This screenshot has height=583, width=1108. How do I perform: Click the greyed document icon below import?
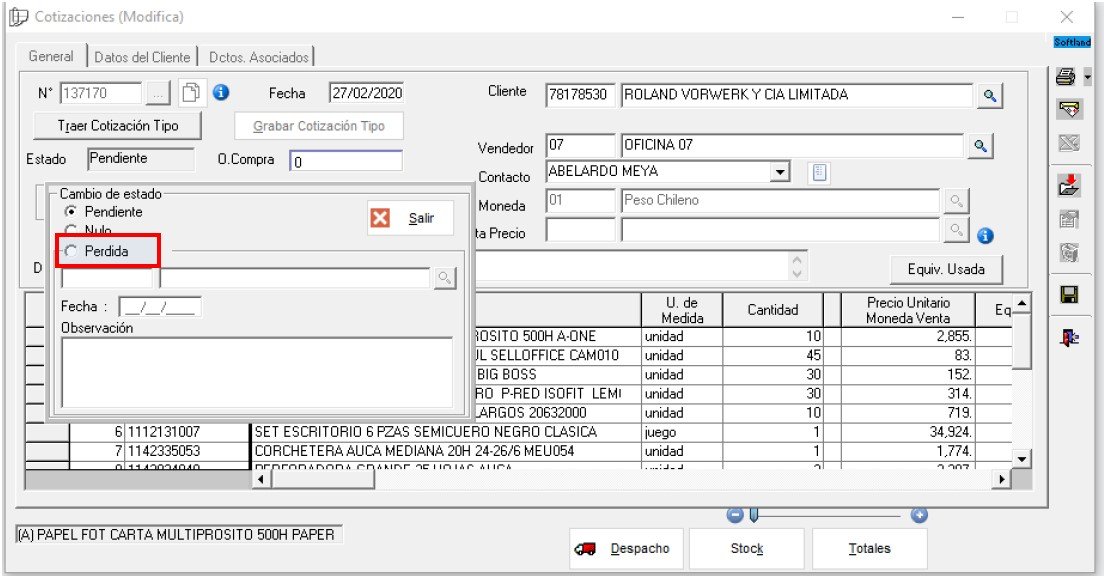point(1069,219)
